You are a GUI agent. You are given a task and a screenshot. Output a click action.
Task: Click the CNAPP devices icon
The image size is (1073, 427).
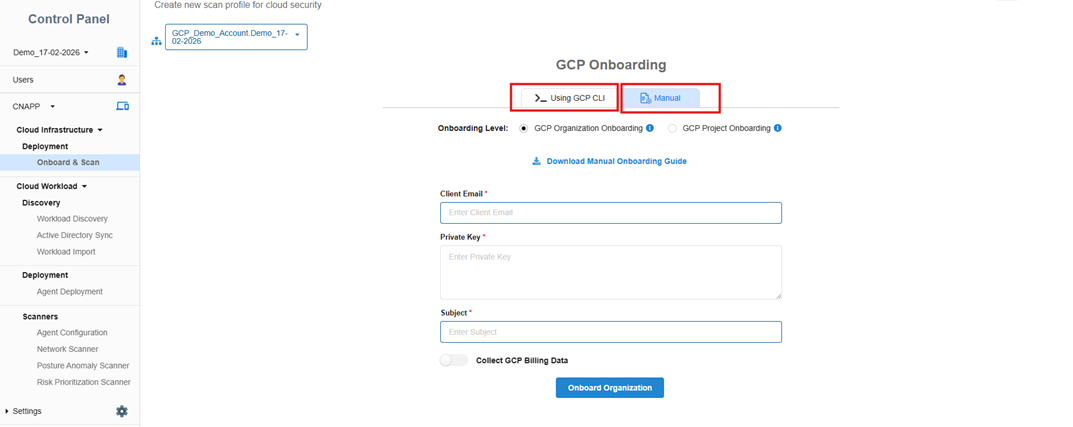click(122, 106)
